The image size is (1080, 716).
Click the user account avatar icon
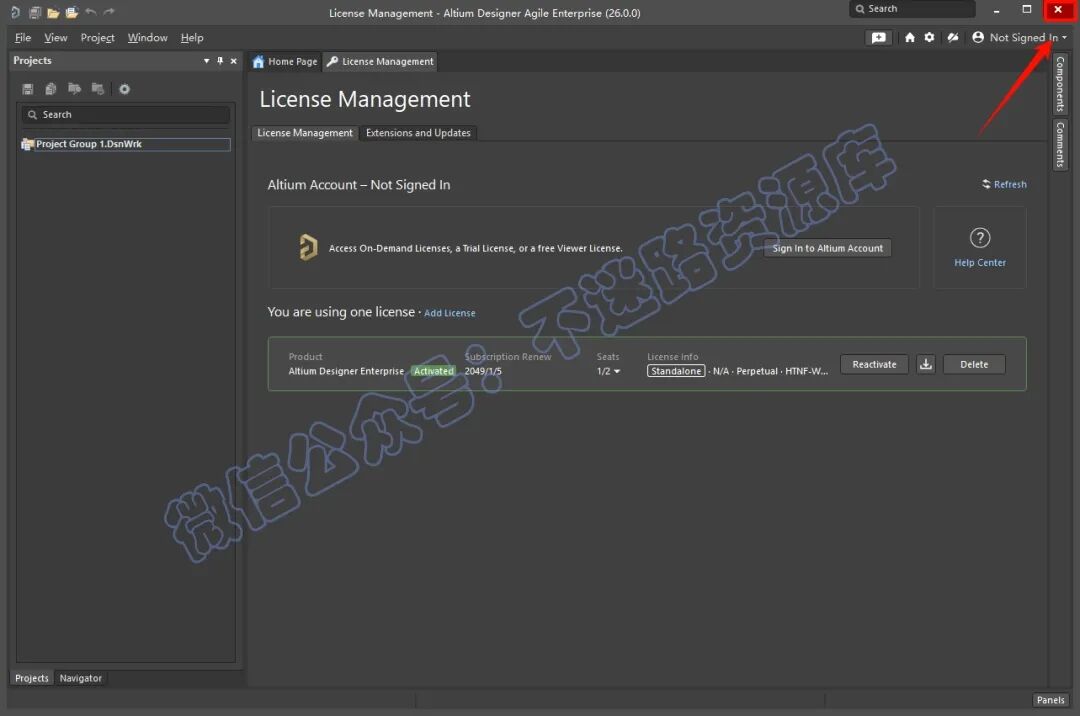click(x=978, y=37)
